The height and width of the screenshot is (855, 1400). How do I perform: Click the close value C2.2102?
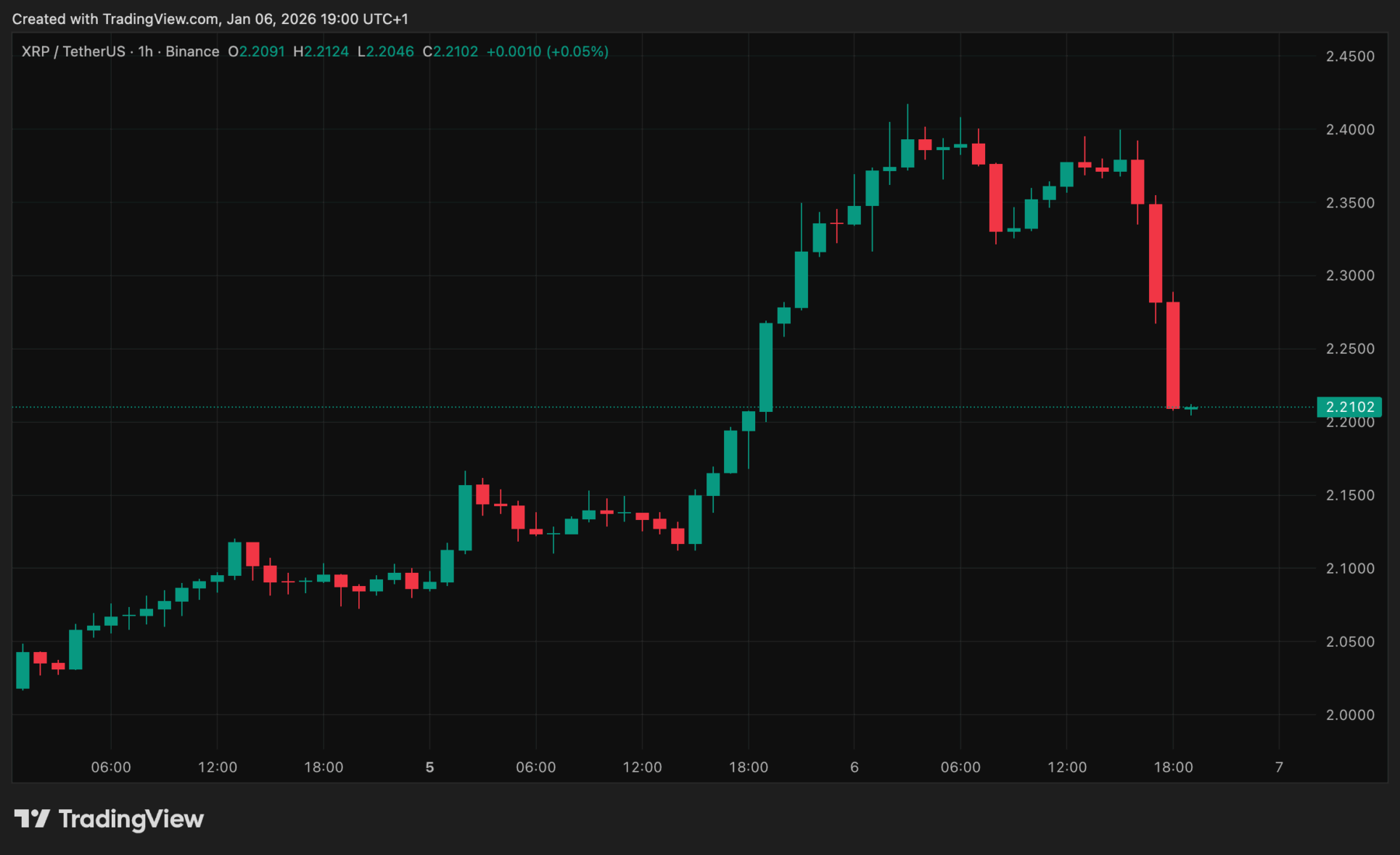click(450, 51)
